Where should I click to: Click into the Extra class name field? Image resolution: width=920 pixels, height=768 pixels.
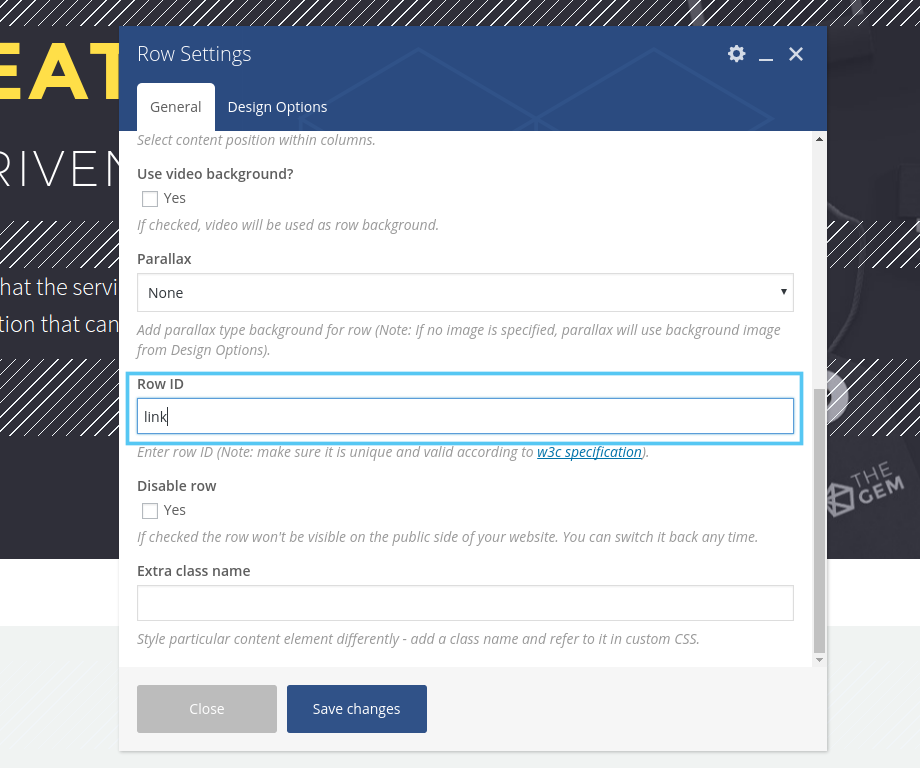click(x=465, y=603)
